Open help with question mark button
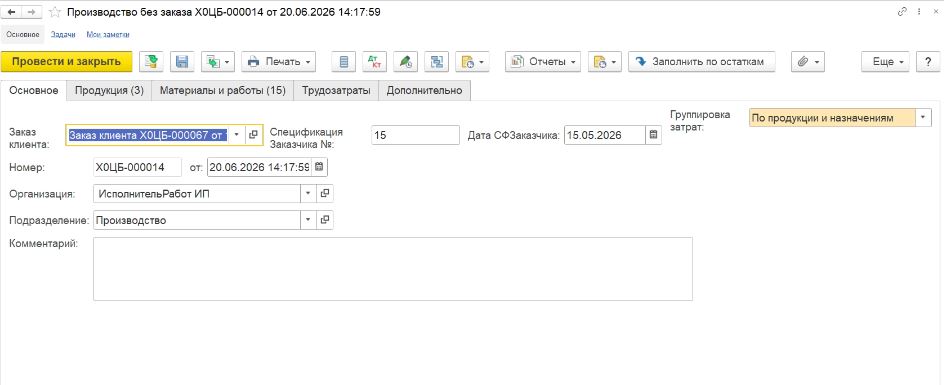Image resolution: width=944 pixels, height=385 pixels. [928, 61]
